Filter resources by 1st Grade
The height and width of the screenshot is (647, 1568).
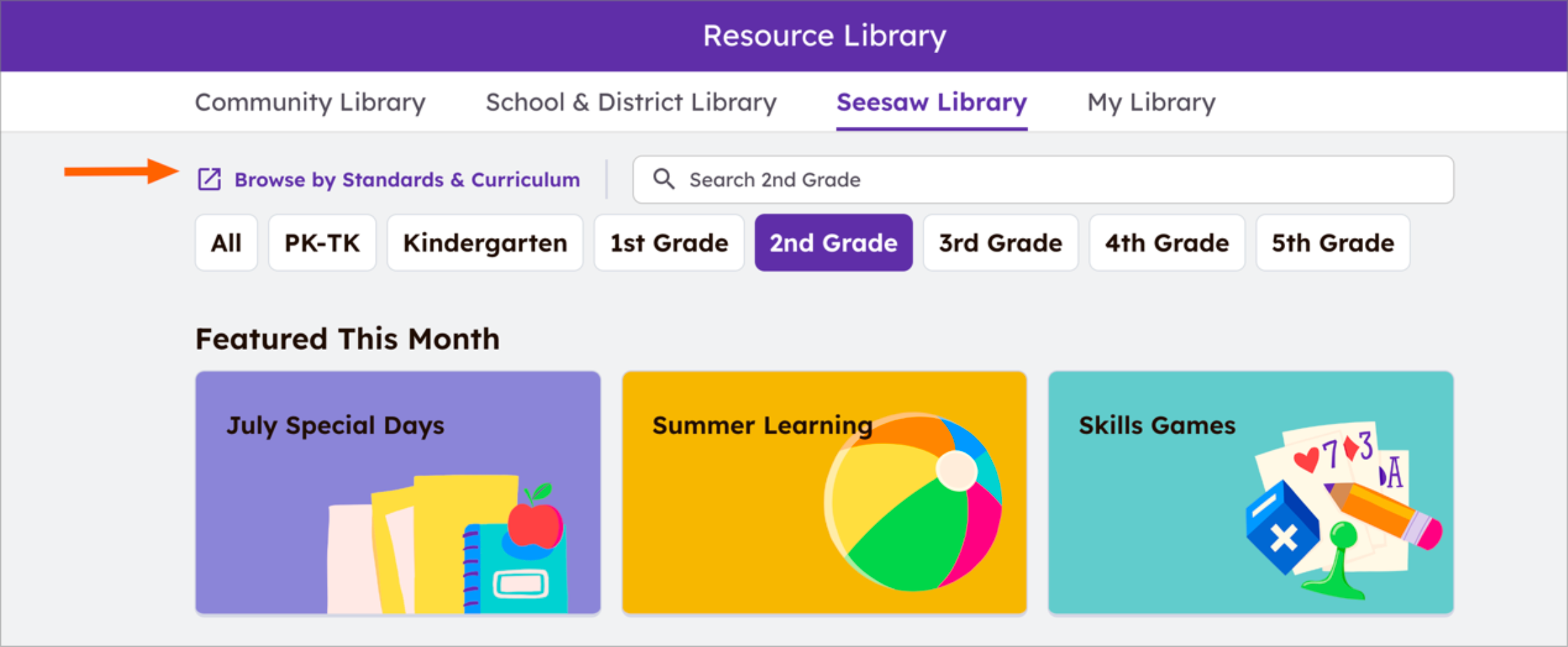click(668, 243)
